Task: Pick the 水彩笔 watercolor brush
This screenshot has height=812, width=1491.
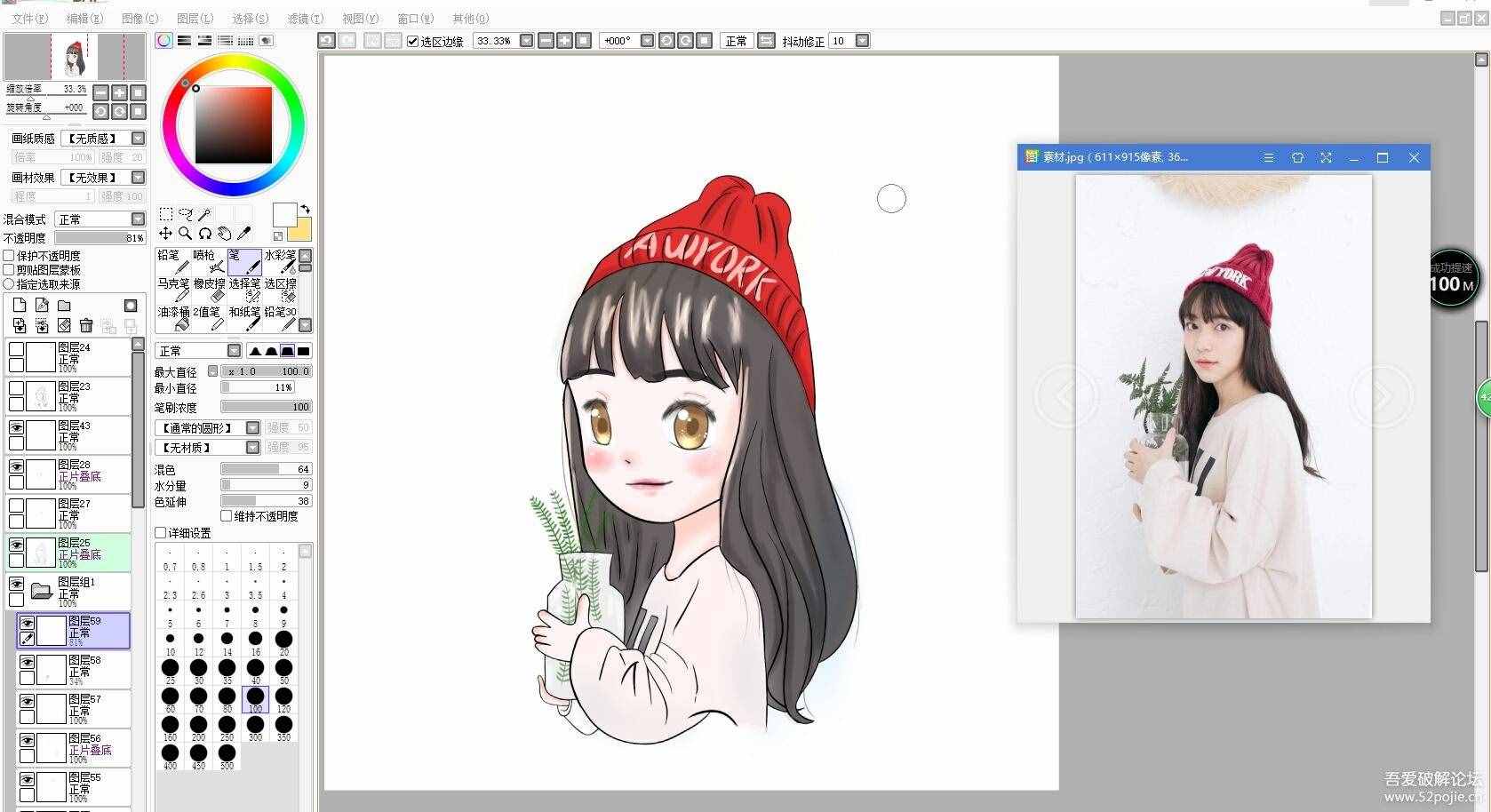Action: point(279,261)
